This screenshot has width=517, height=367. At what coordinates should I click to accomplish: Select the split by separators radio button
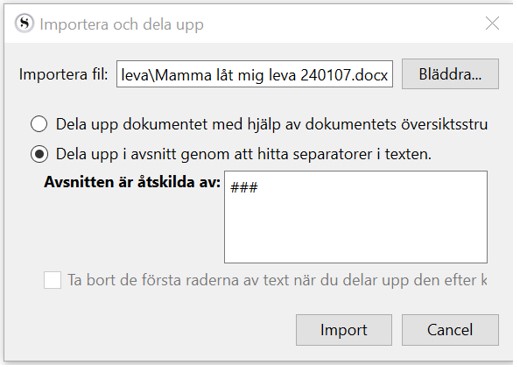[x=39, y=154]
